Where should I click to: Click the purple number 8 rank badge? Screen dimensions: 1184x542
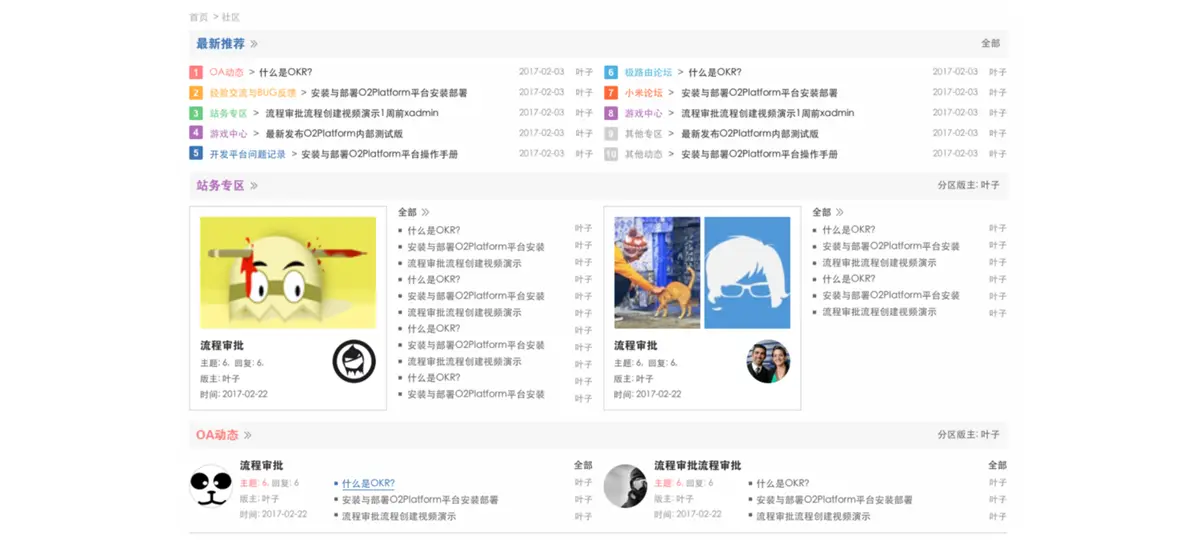pyautogui.click(x=611, y=113)
